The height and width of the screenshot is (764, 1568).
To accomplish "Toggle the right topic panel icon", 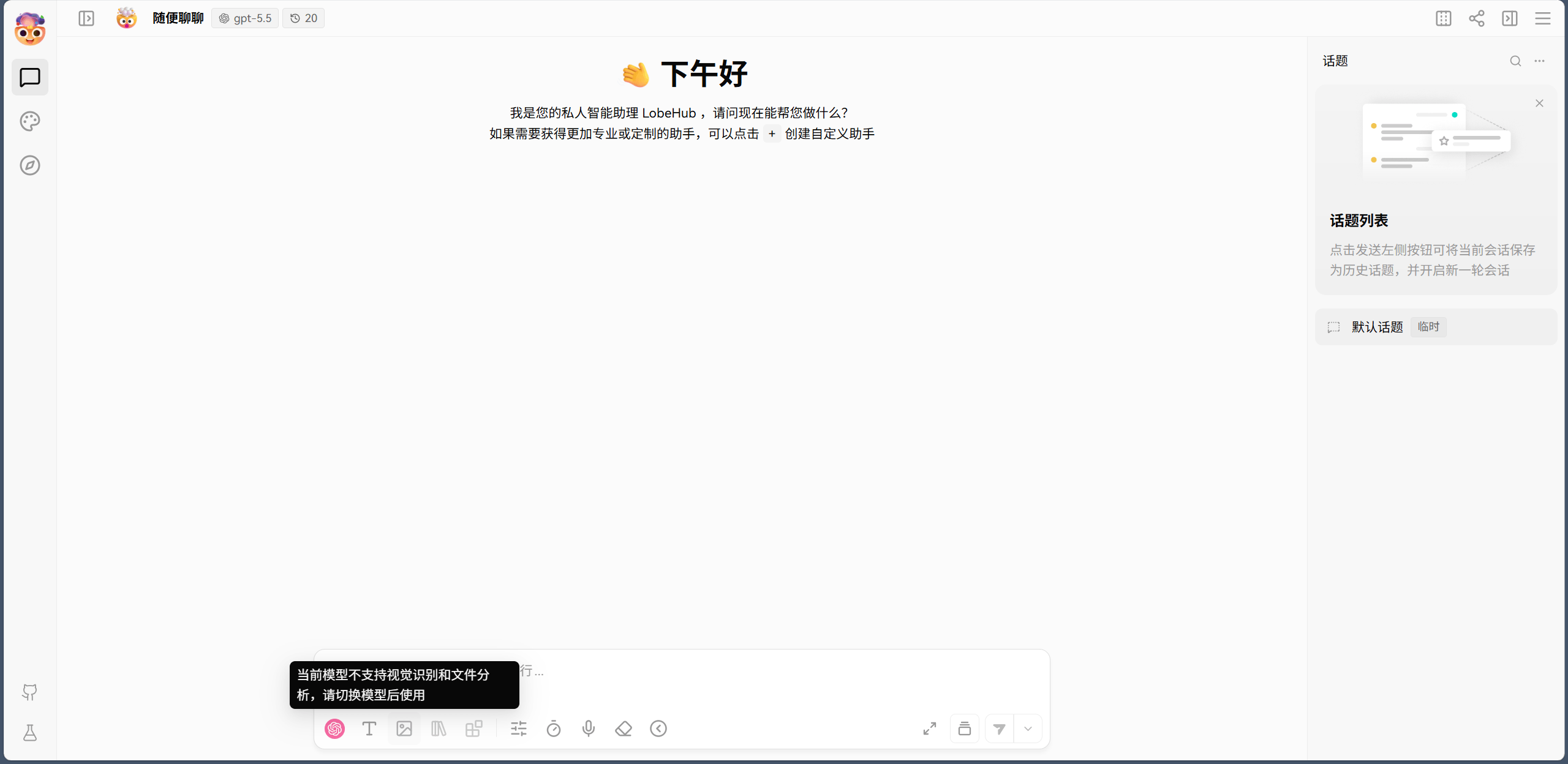I will [1510, 18].
